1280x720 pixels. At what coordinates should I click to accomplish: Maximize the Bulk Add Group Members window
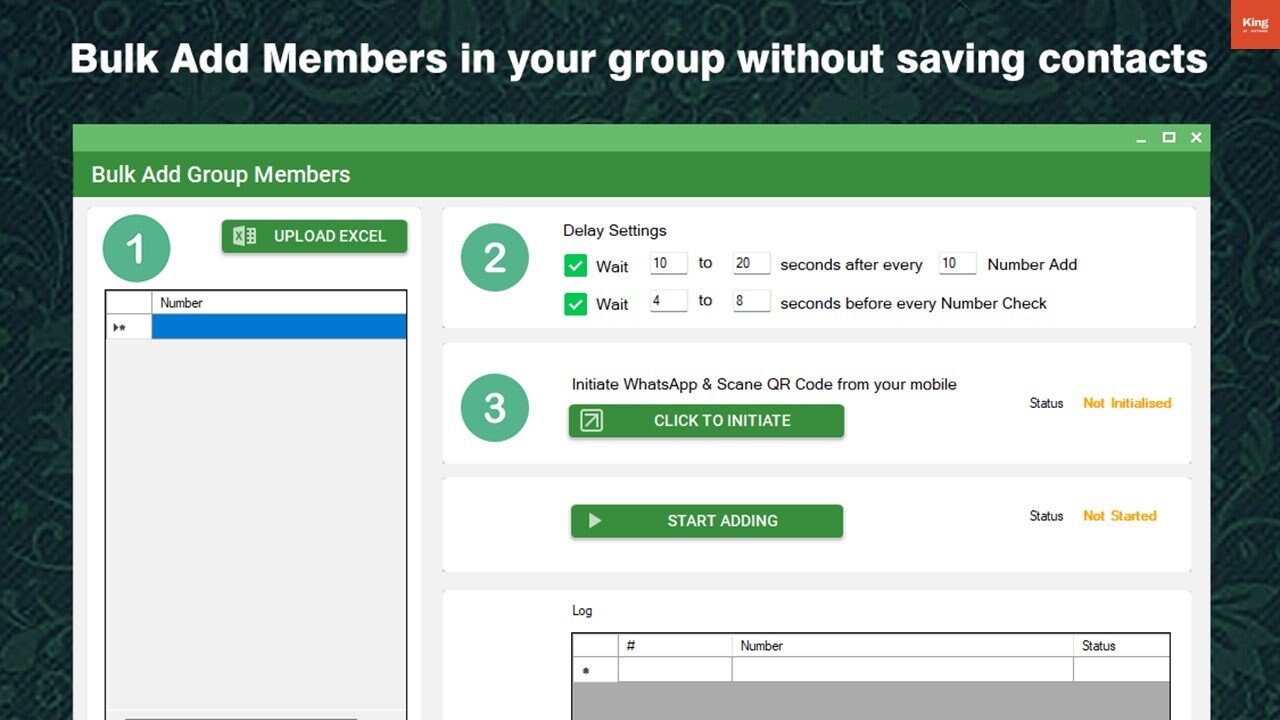click(1168, 138)
